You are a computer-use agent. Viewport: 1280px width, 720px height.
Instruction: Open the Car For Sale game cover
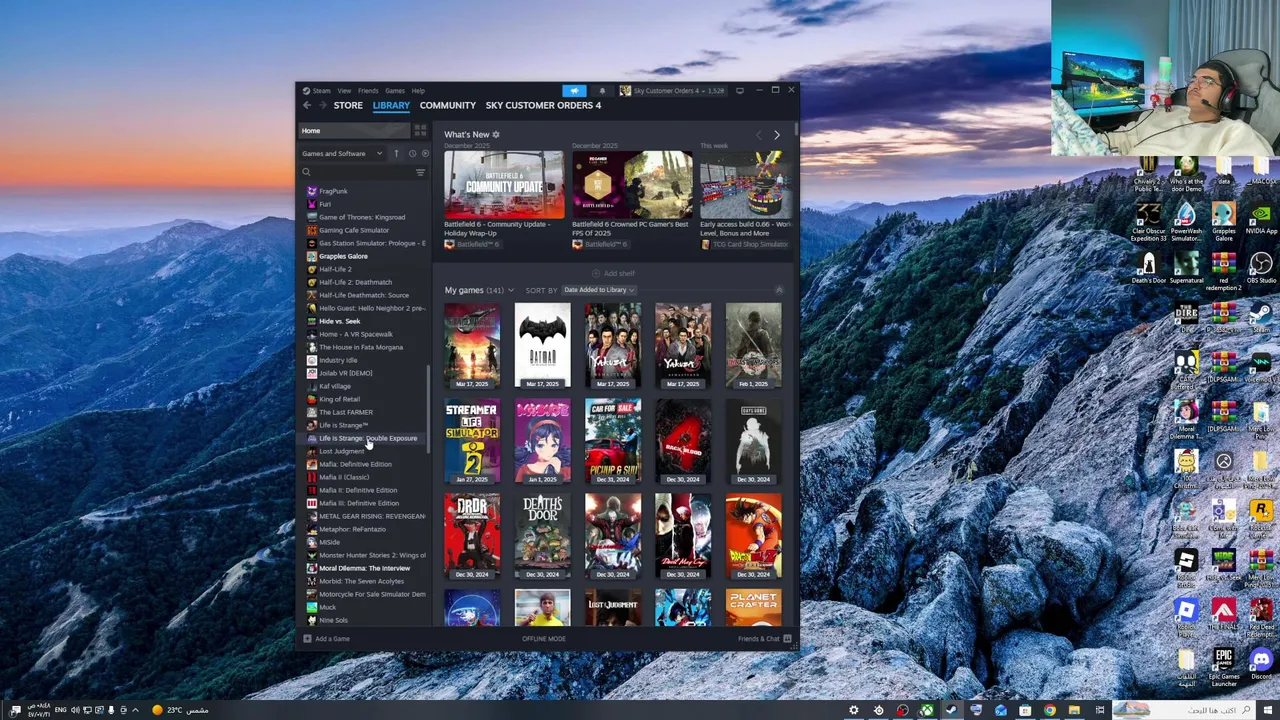tap(613, 441)
